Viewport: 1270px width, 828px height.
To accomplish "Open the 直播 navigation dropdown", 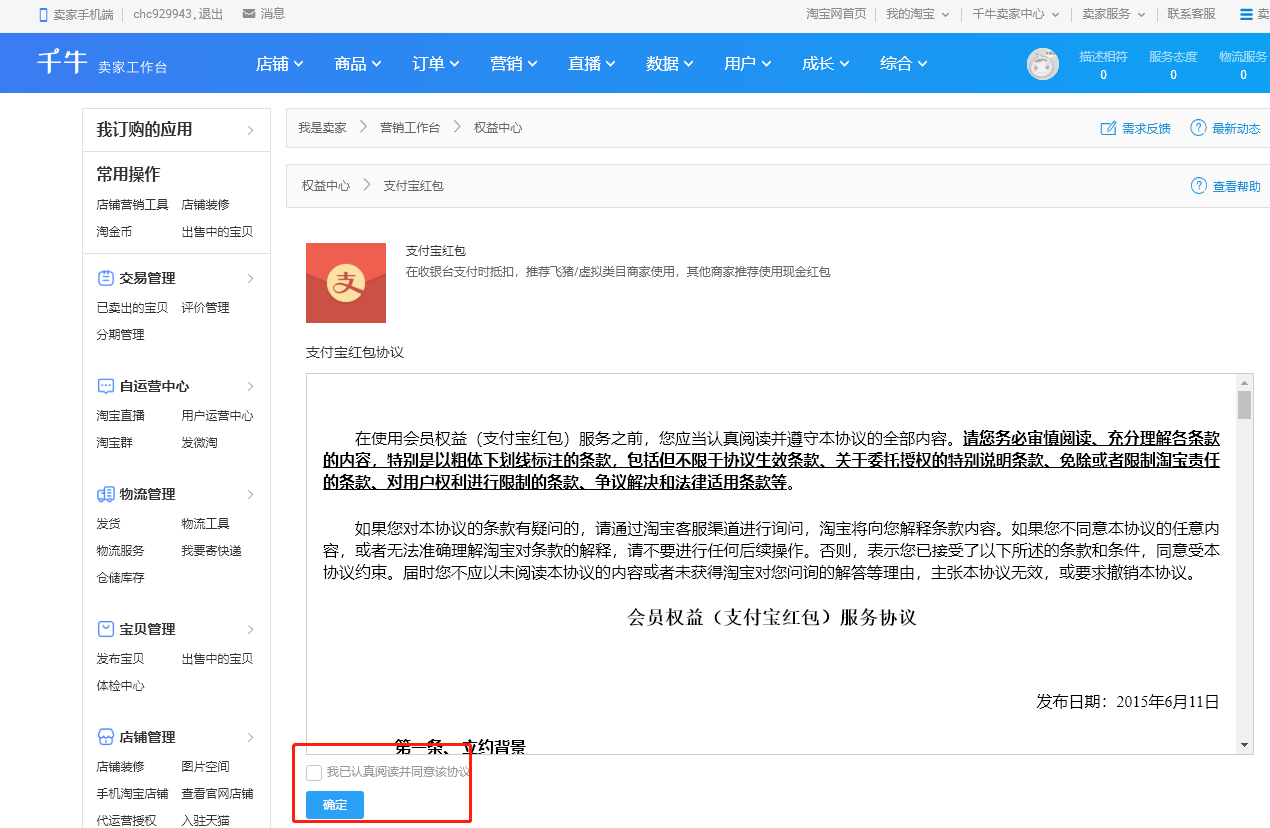I will click(x=592, y=63).
